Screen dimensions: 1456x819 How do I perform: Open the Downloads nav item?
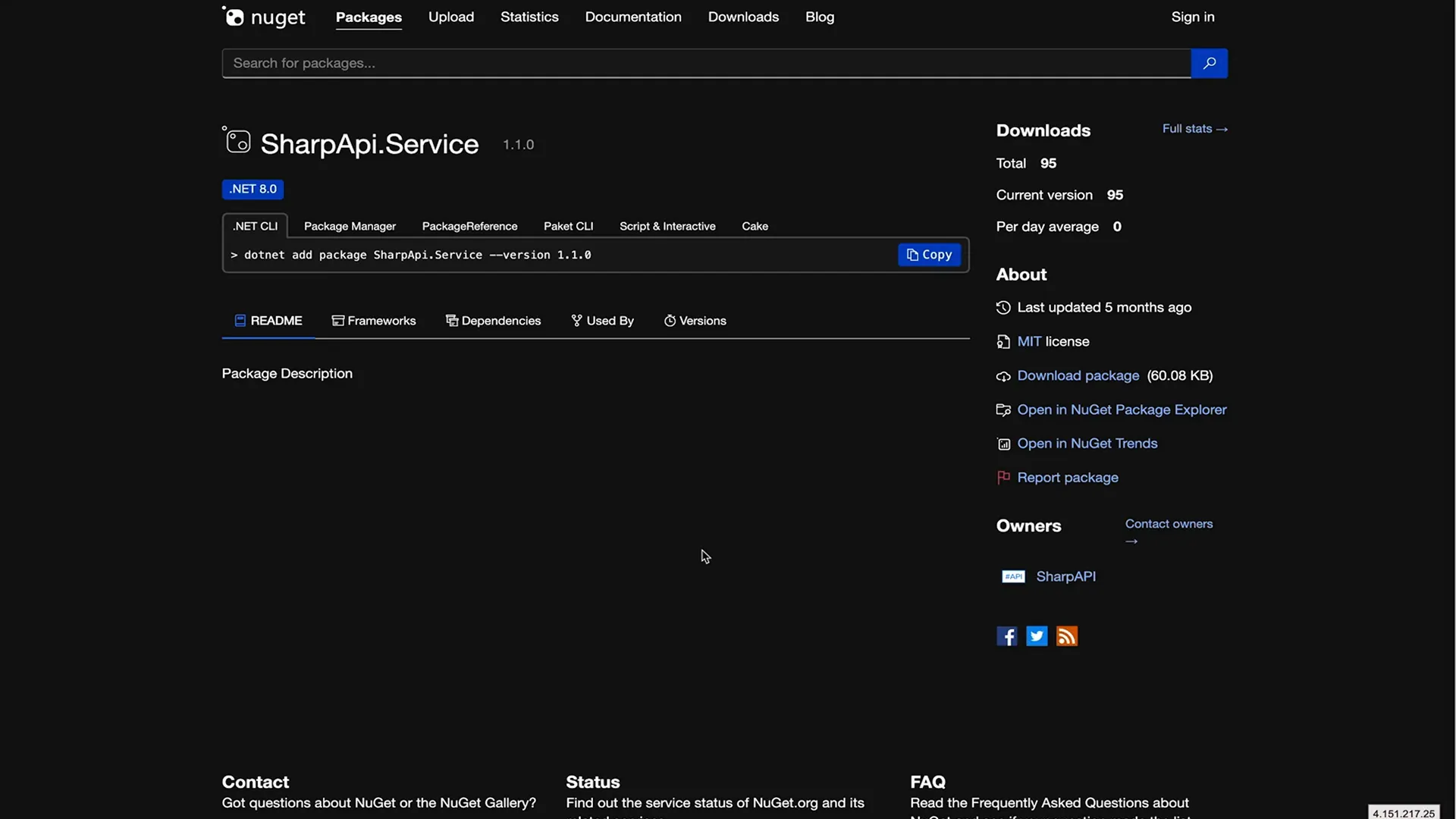[743, 17]
